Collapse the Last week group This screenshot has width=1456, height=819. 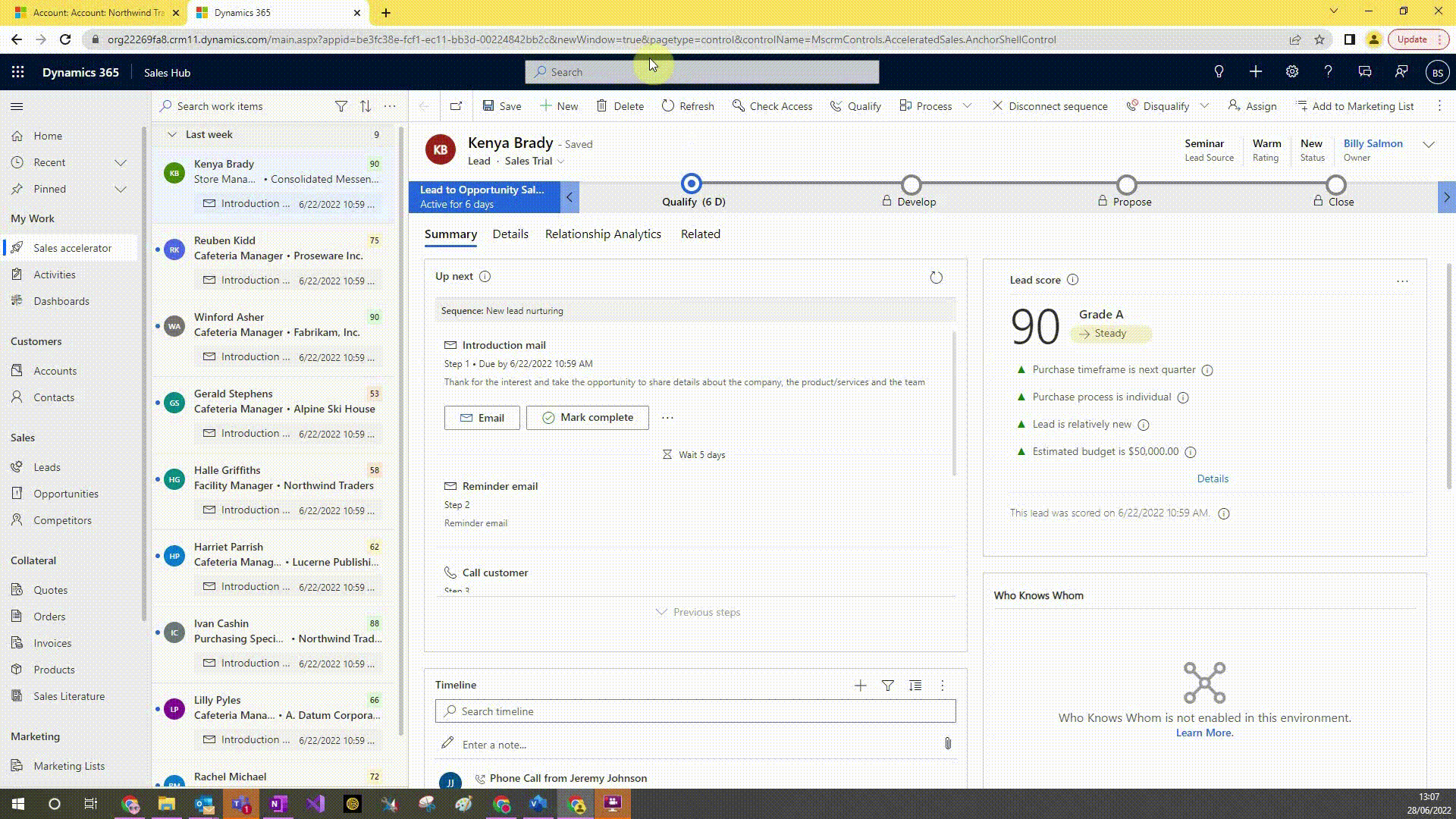172,134
